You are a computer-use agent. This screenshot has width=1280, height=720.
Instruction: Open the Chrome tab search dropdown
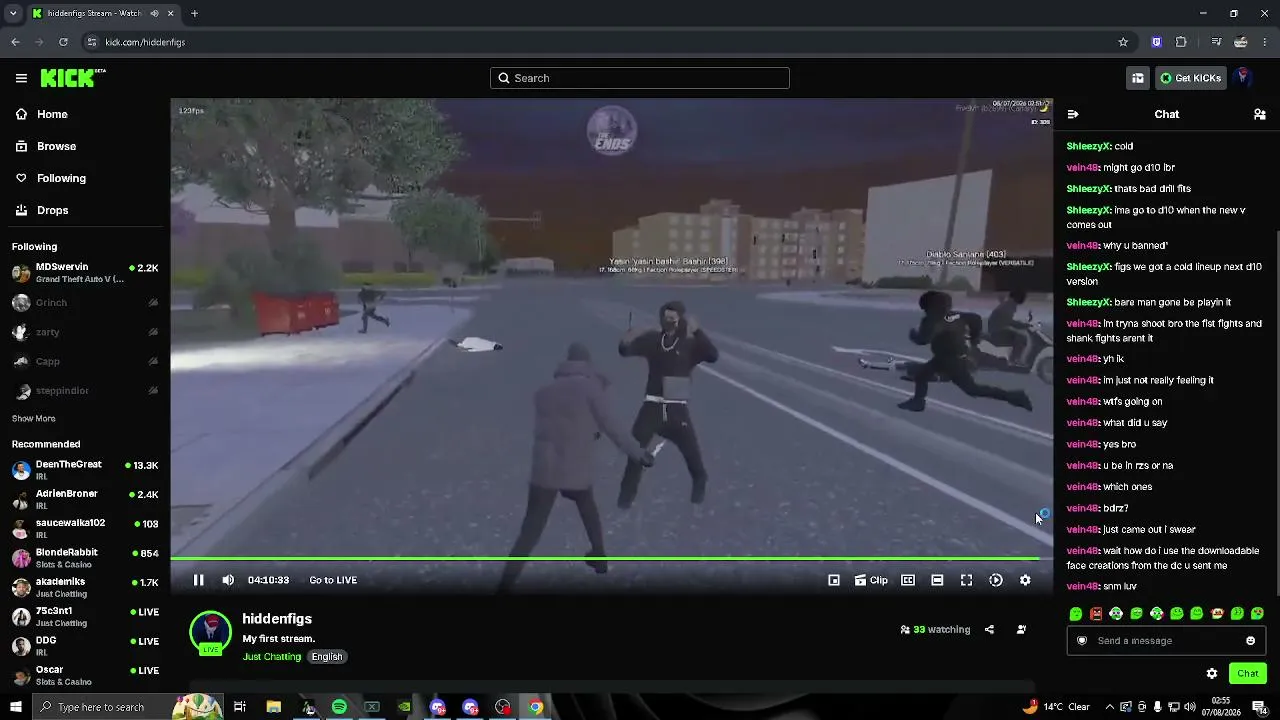pos(12,14)
